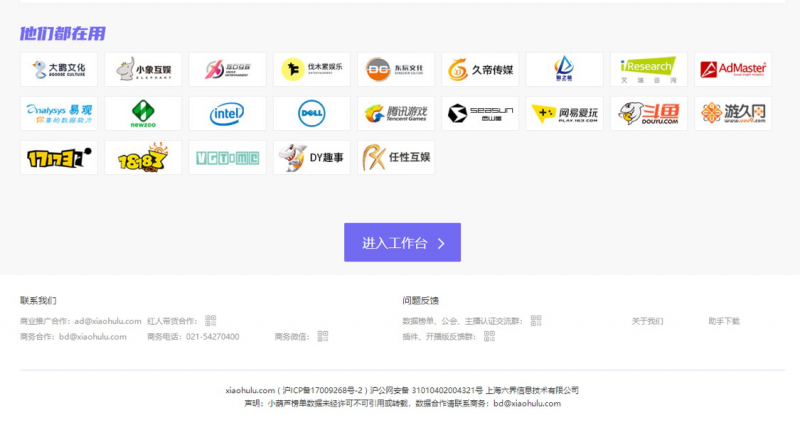
Task: Click the VGTIME logo
Action: tap(228, 158)
